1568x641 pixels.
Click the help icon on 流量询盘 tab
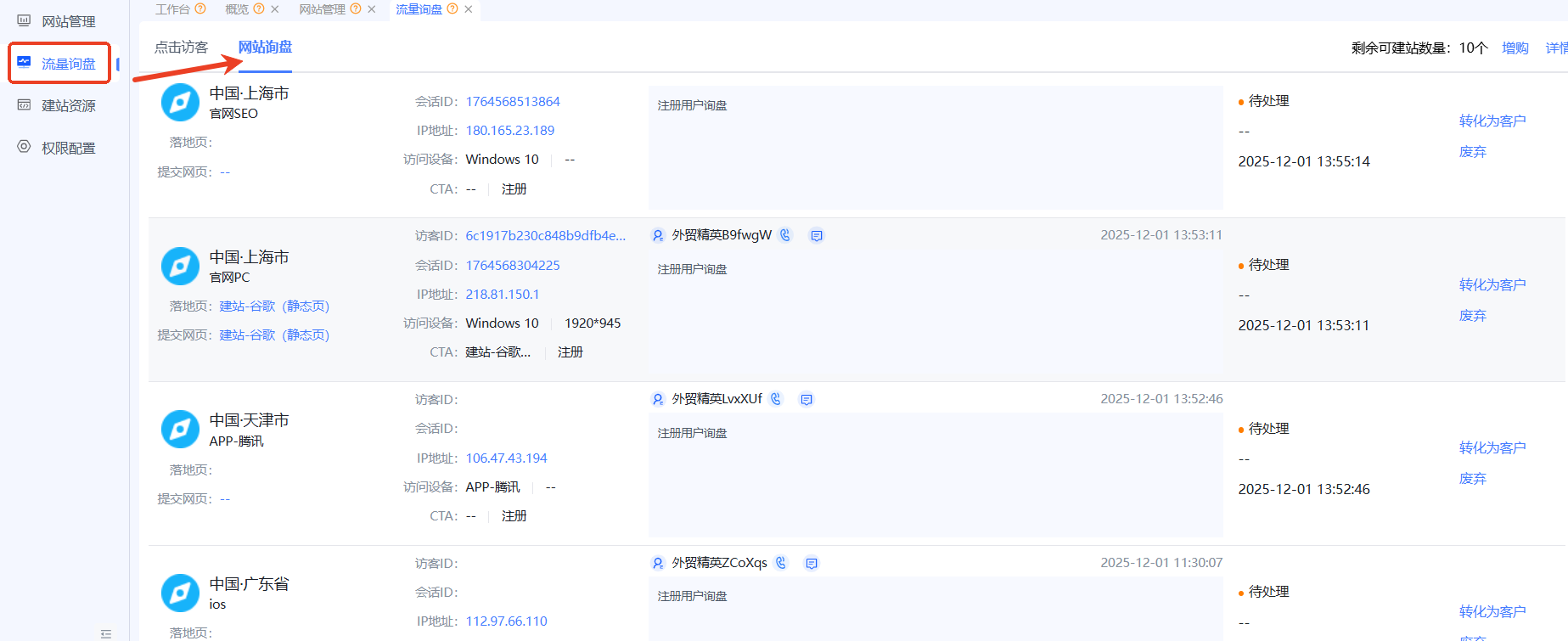click(x=452, y=9)
